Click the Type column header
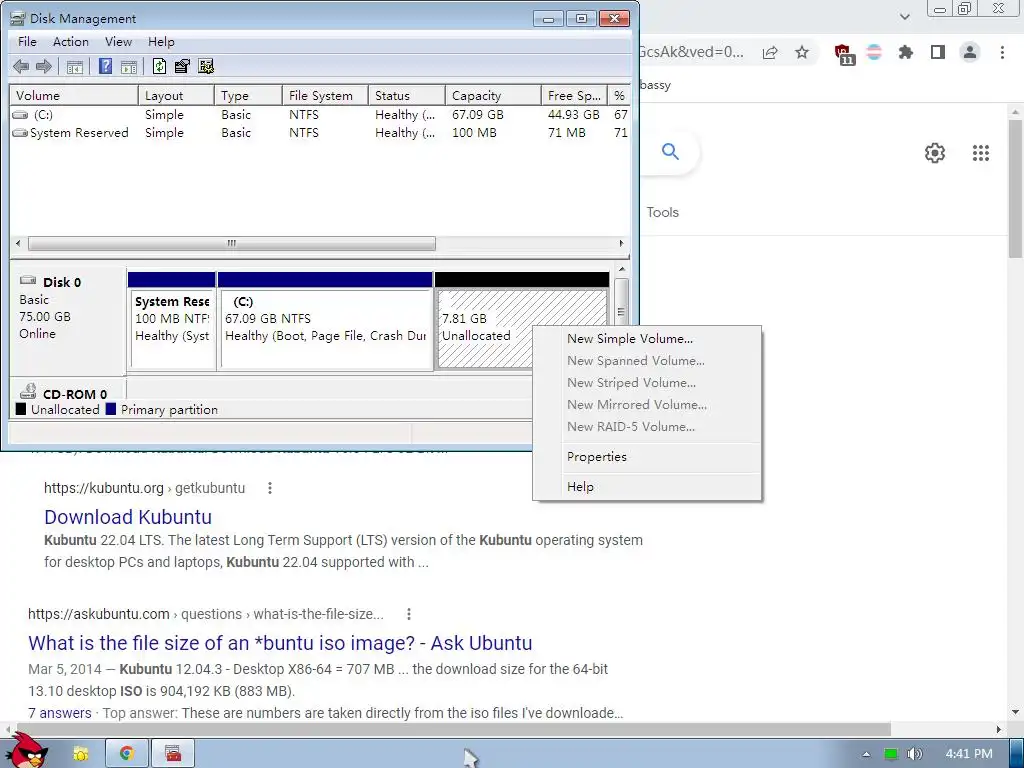This screenshot has width=1024, height=768. pos(248,95)
